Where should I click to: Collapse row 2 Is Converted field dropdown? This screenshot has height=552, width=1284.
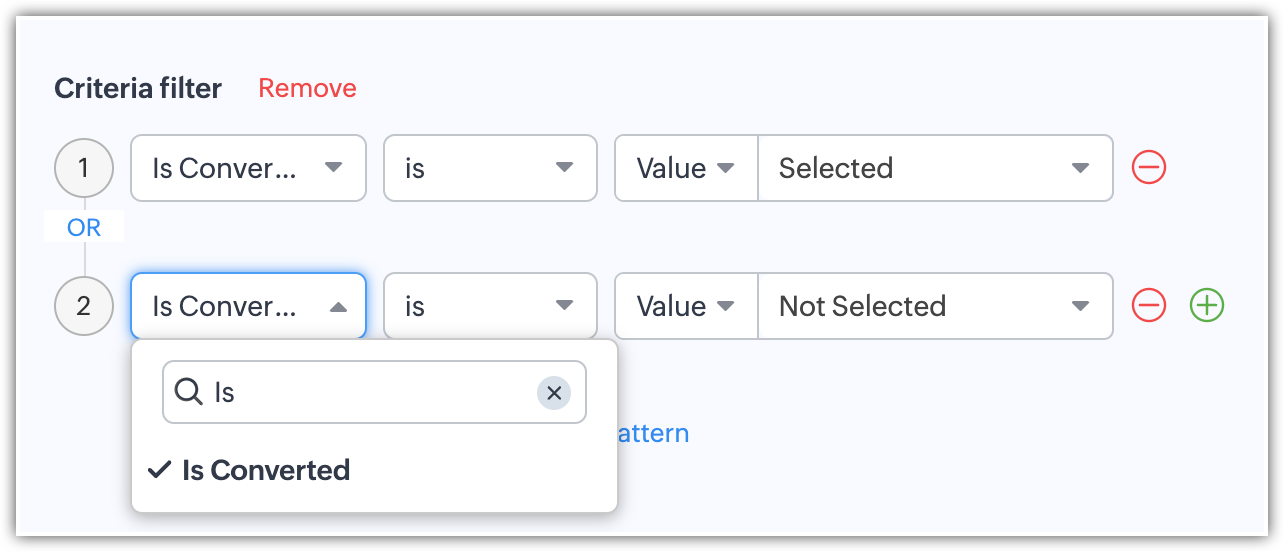pos(248,306)
